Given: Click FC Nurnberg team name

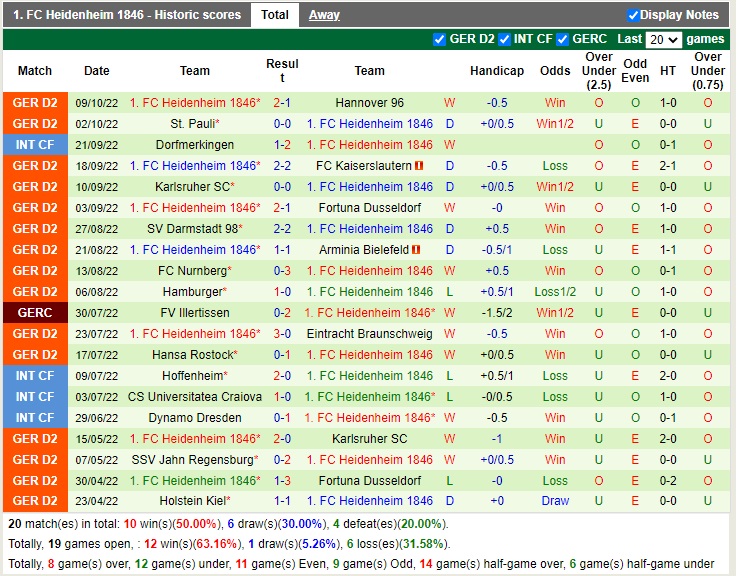Looking at the screenshot, I should 195,271.
